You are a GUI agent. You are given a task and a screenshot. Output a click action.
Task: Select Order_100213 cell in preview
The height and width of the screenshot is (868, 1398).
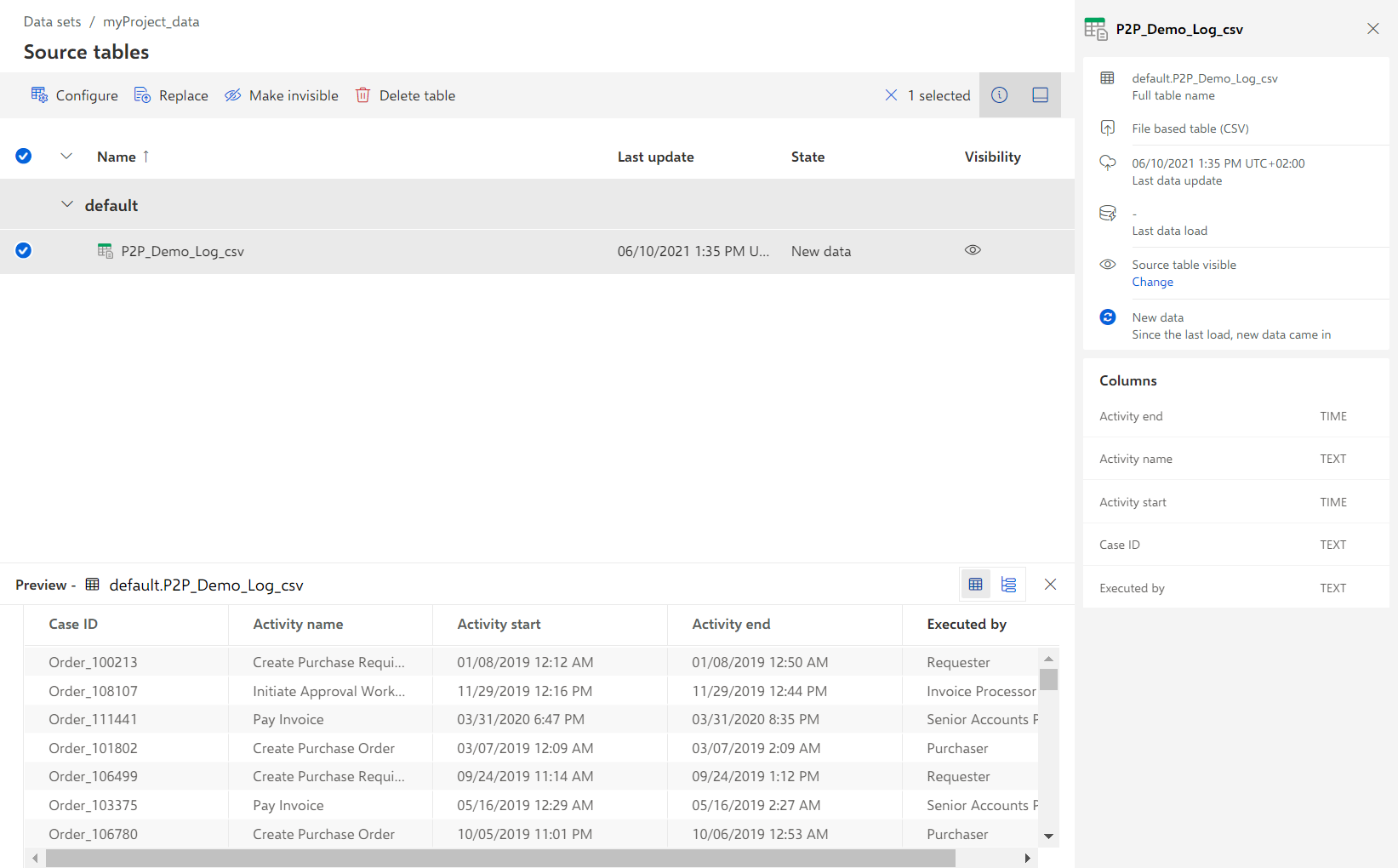pyautogui.click(x=93, y=662)
